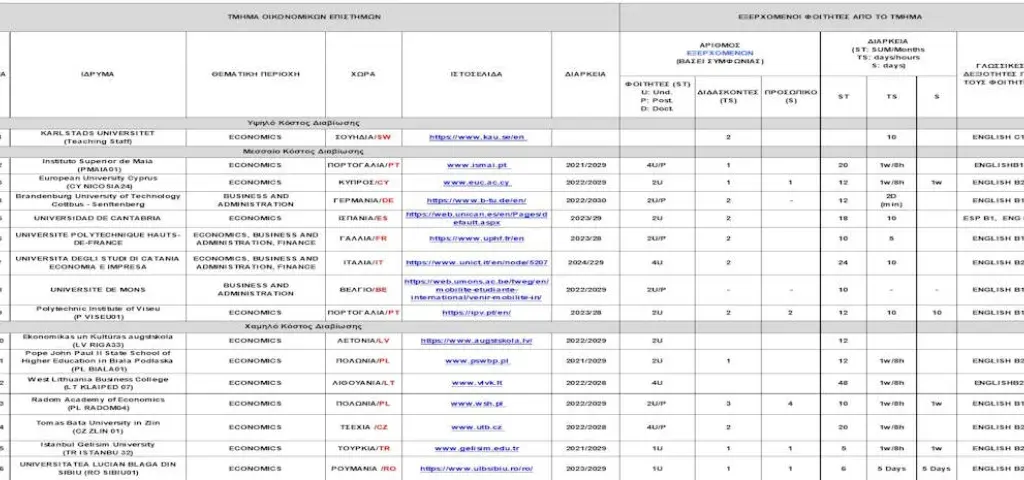The image size is (1024, 480).
Task: Click the European University Cyprus cell
Action: [98, 182]
